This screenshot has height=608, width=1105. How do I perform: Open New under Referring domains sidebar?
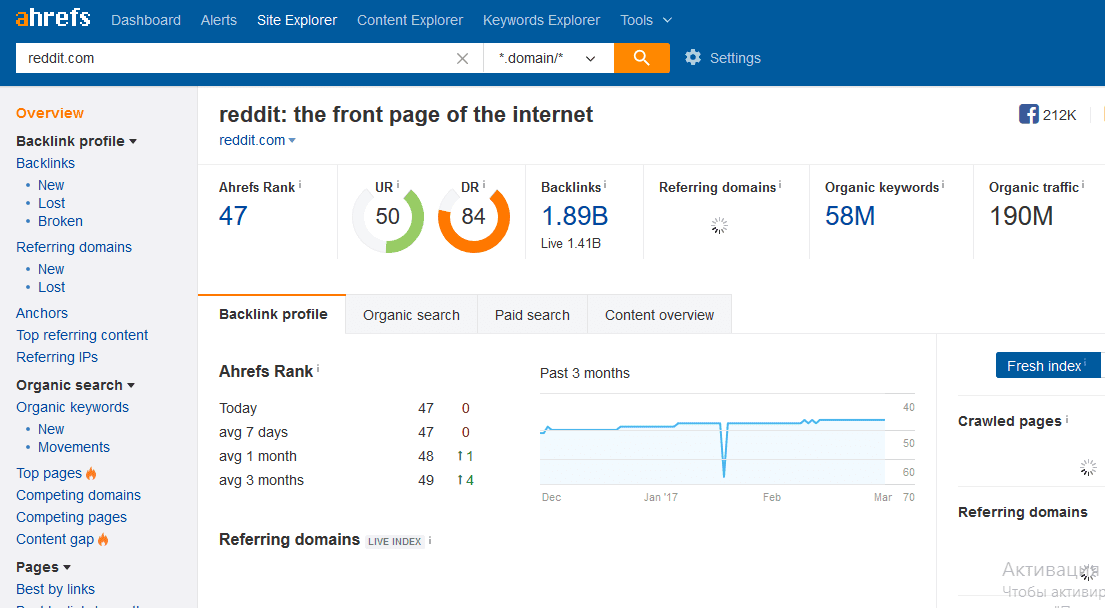(x=51, y=269)
